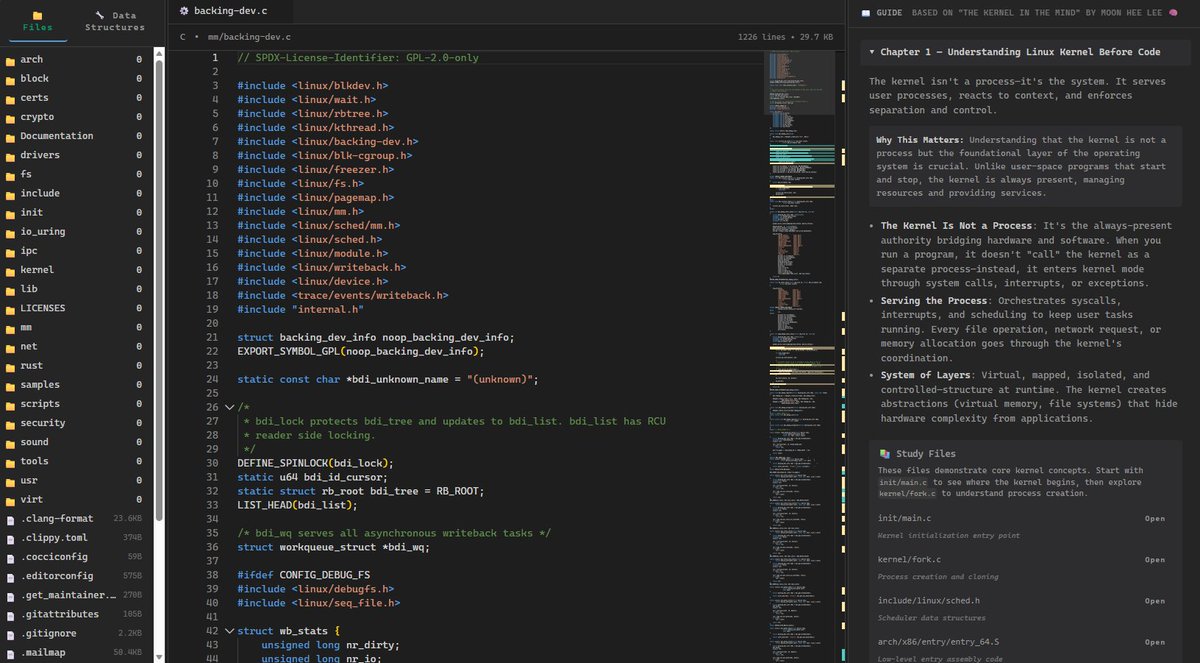Open arch/x86/entry/entry_64.S from Study Files
Image resolution: width=1200 pixels, height=663 pixels.
1154,642
